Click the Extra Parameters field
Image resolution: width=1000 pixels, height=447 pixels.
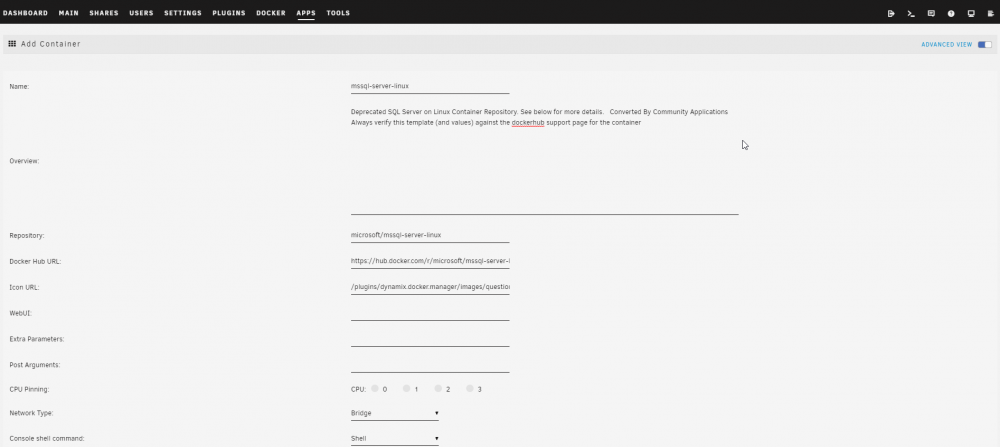point(430,339)
